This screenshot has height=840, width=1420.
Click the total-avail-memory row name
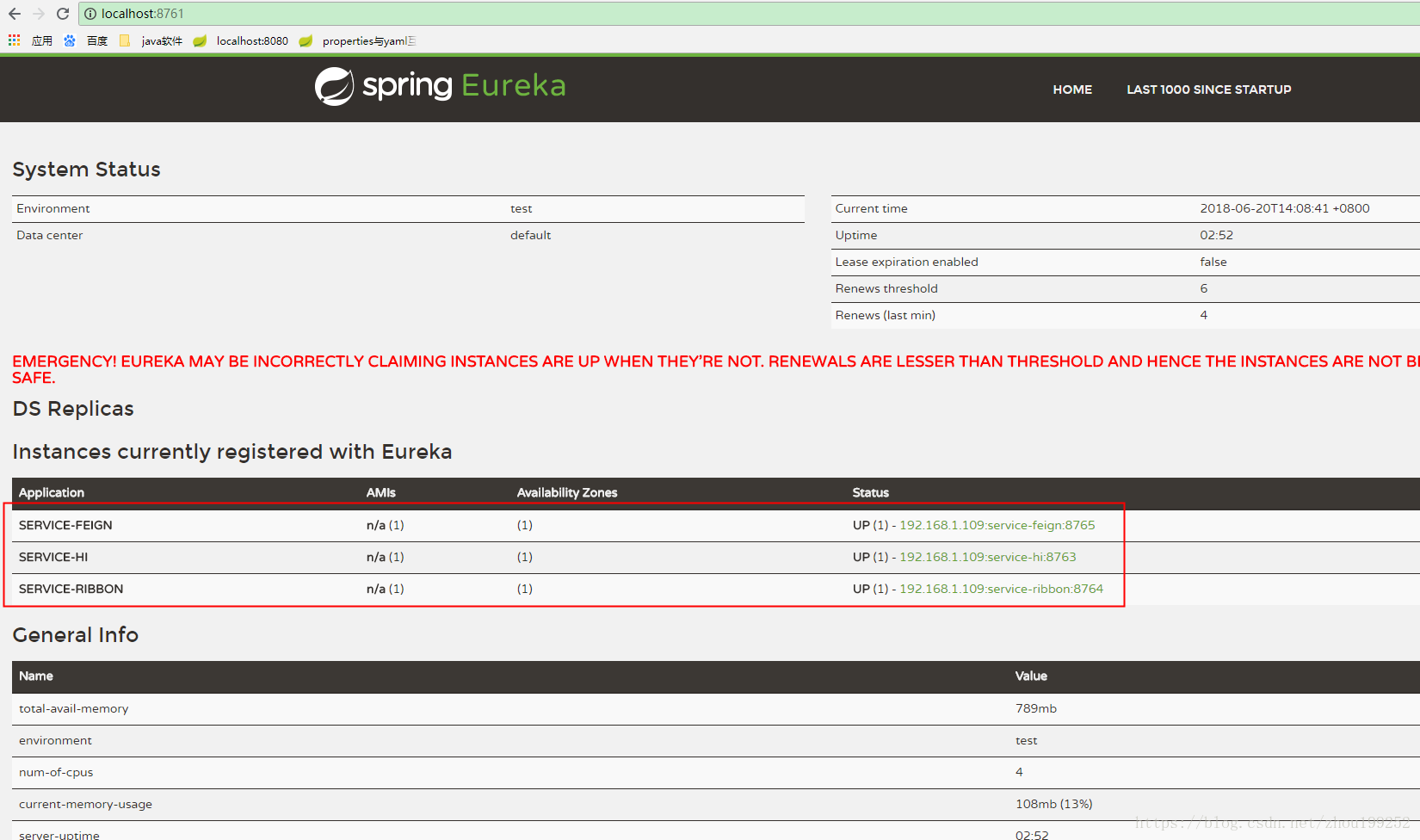pos(74,708)
